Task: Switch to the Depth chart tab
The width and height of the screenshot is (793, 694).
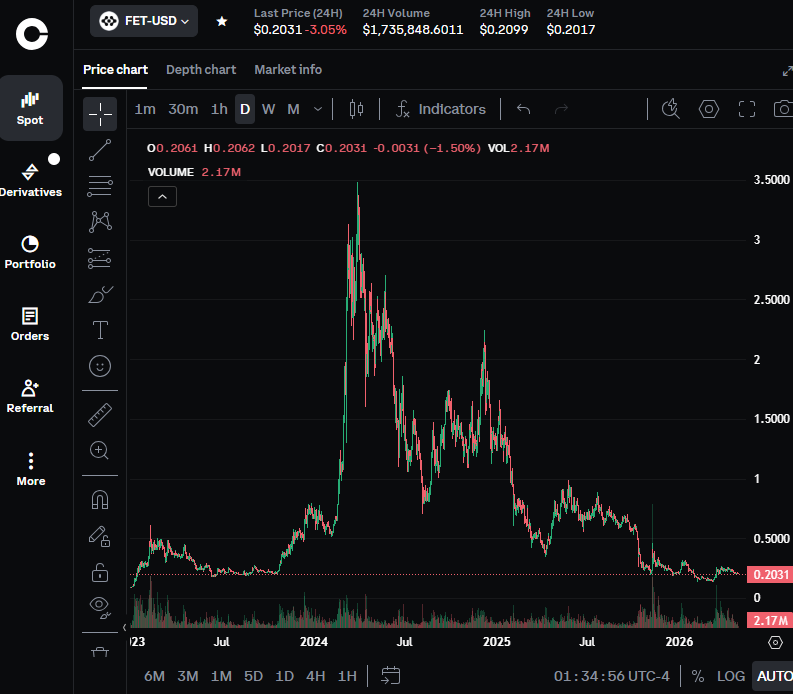Action: click(201, 70)
